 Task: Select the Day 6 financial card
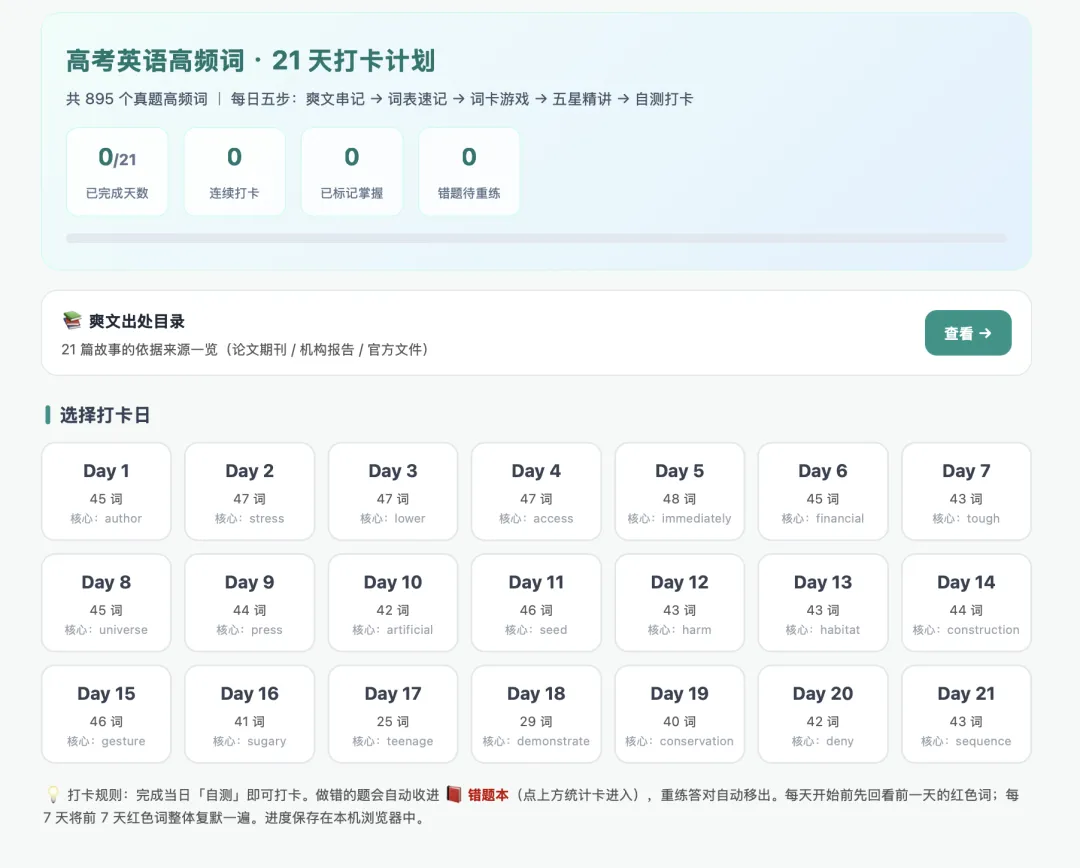click(x=822, y=491)
